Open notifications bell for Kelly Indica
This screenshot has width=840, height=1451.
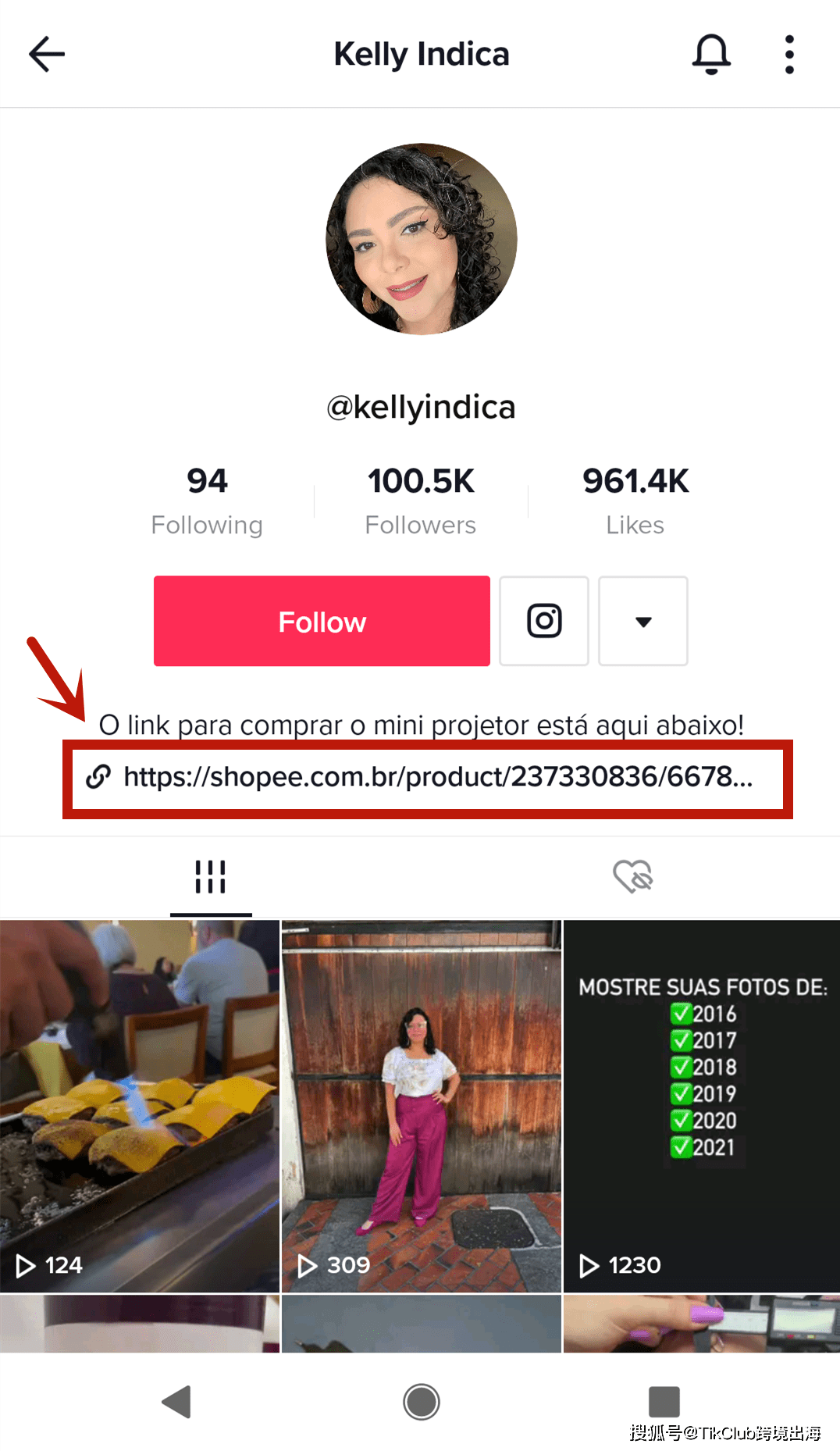[711, 54]
